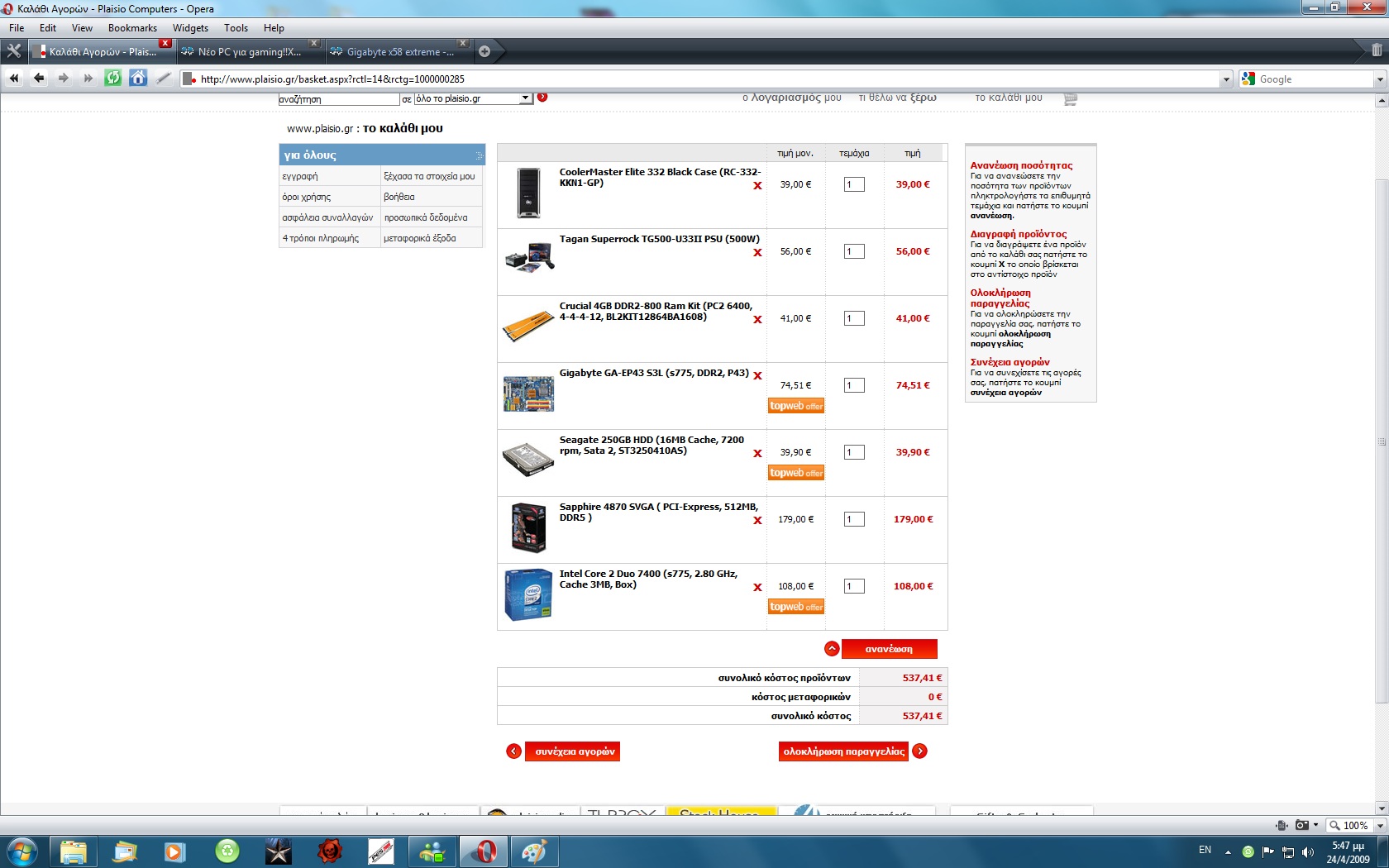Click the 'αναζήτηση' search input field
The width and height of the screenshot is (1389, 868).
(x=339, y=99)
